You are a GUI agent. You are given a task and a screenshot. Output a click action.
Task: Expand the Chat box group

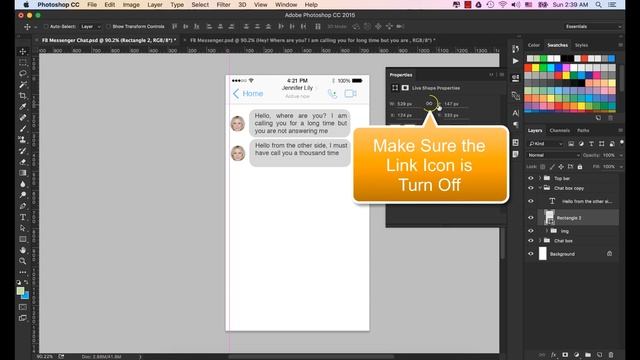click(540, 241)
